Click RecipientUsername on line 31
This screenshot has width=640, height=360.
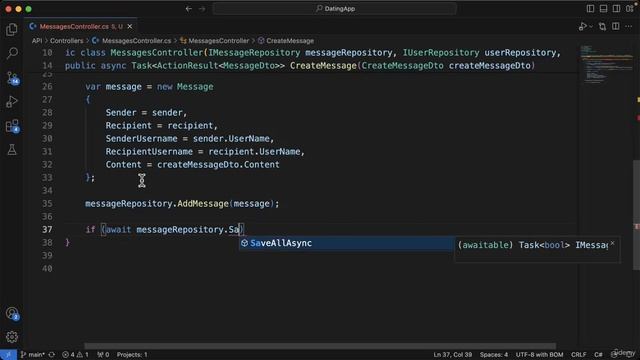tap(149, 151)
